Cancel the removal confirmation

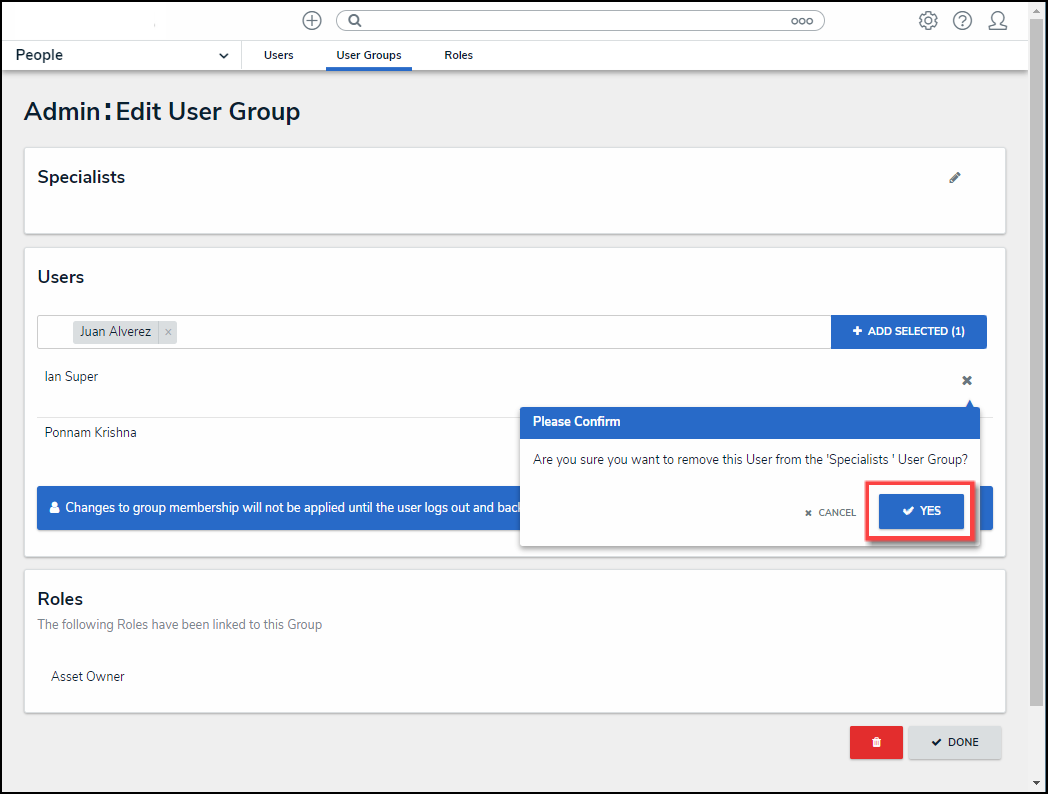[x=831, y=512]
